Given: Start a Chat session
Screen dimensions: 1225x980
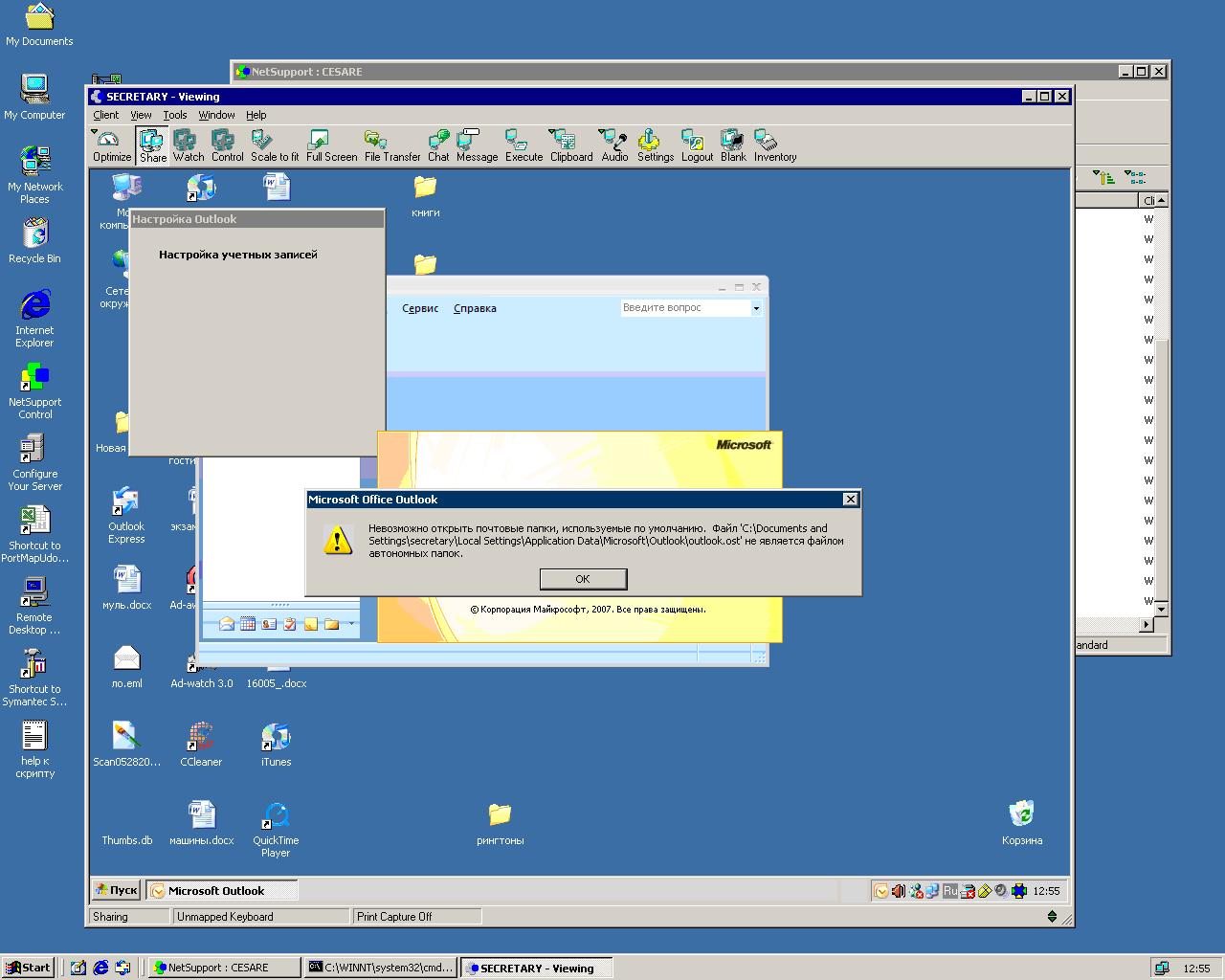Looking at the screenshot, I should (x=438, y=145).
